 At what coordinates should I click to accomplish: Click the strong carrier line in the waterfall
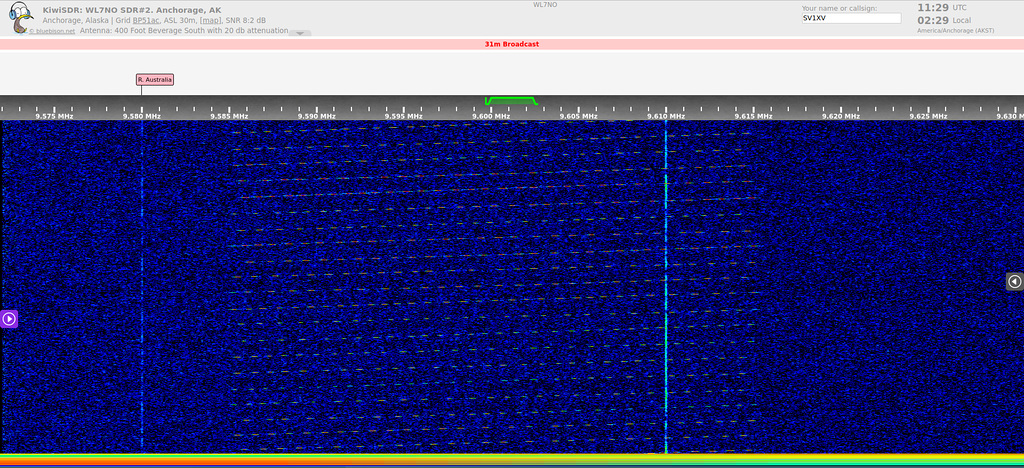pyautogui.click(x=666, y=300)
